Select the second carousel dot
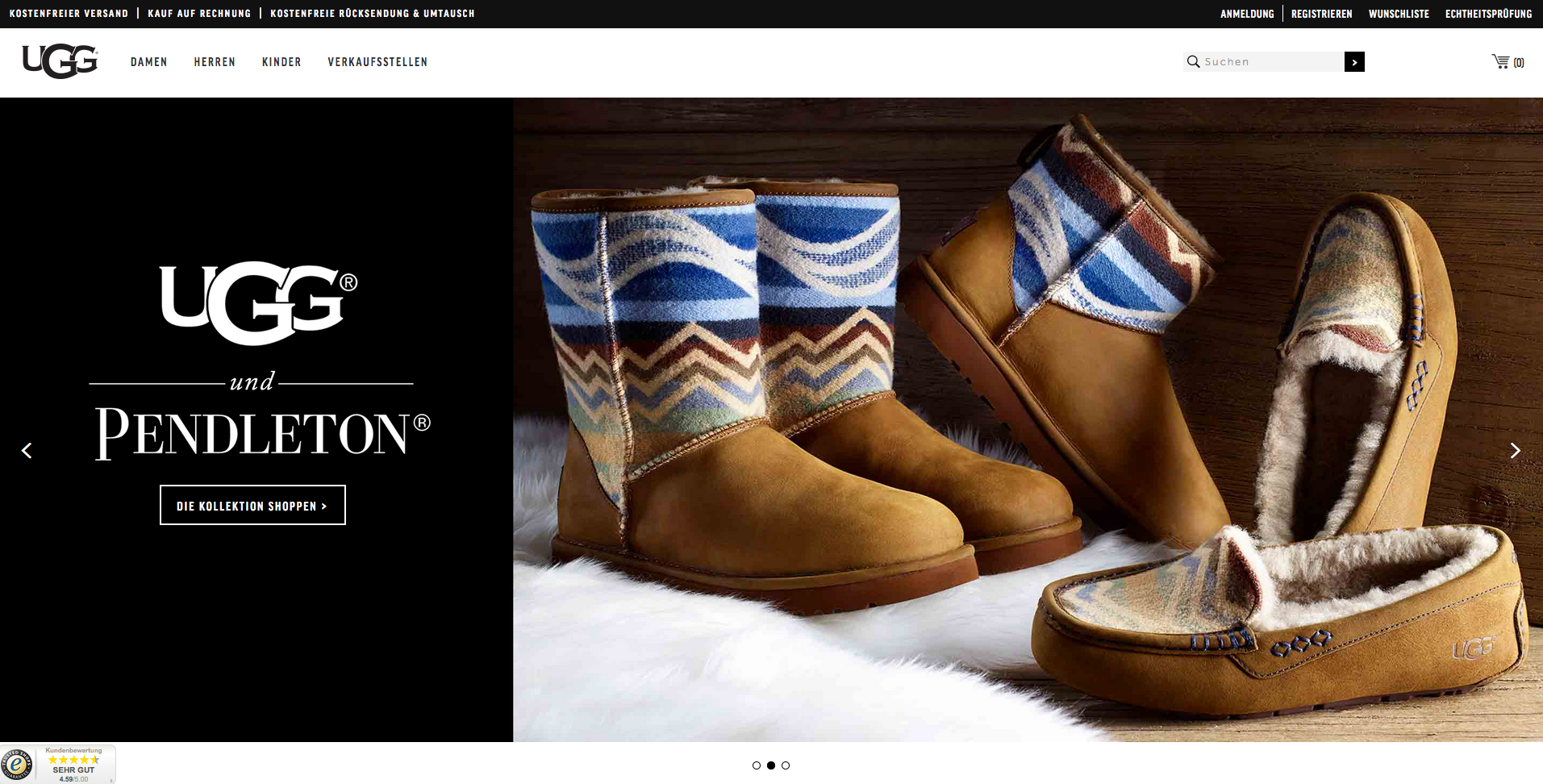The height and width of the screenshot is (784, 1543). (x=771, y=765)
